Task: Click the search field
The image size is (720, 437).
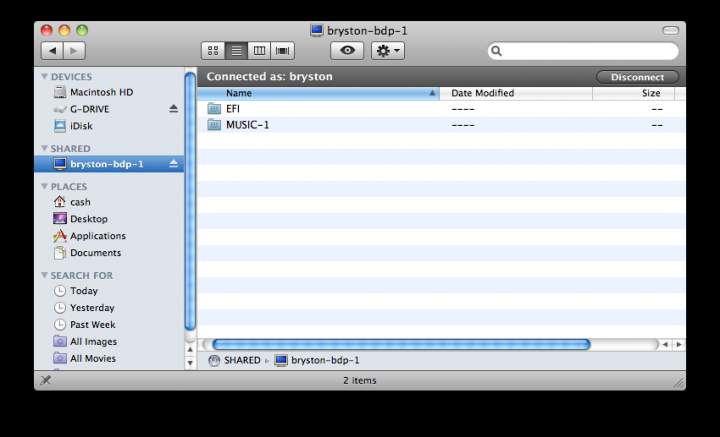Action: pos(583,51)
